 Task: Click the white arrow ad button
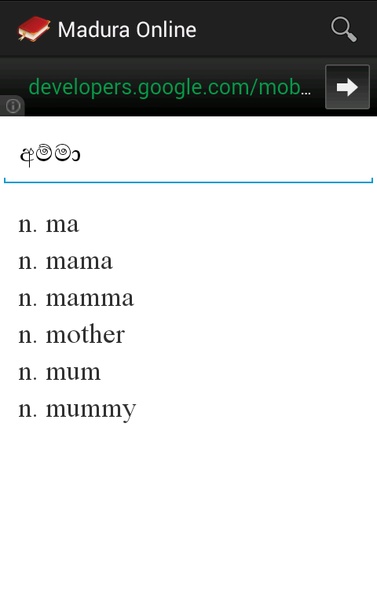(x=347, y=87)
